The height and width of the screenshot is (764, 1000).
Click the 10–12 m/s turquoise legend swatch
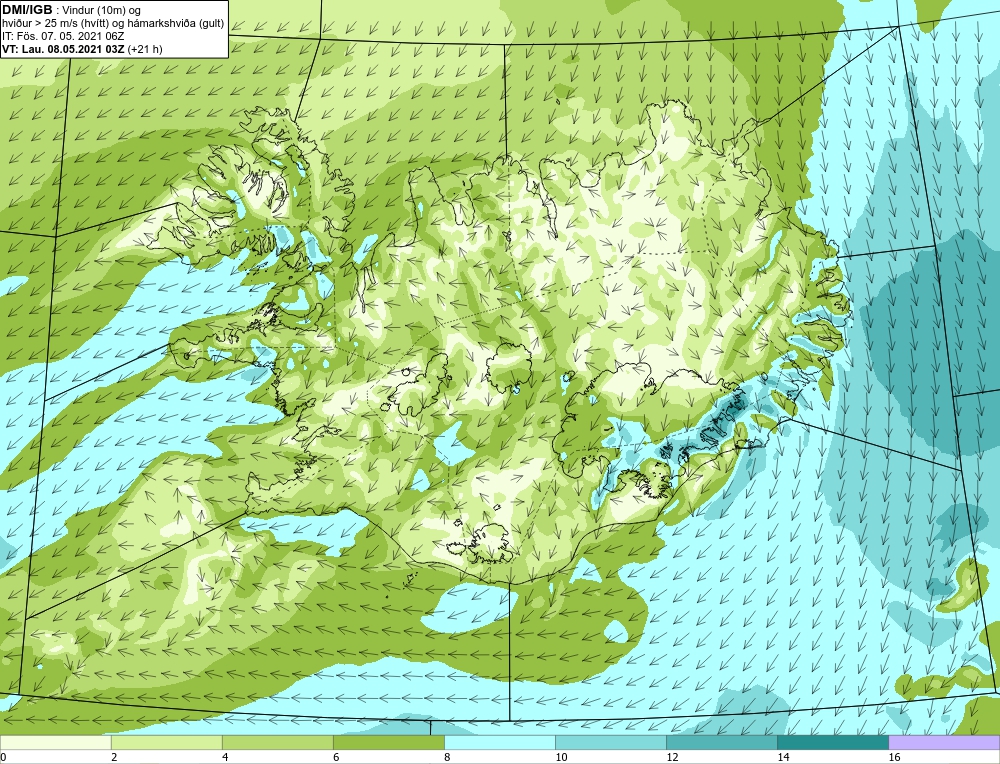[x=610, y=742]
